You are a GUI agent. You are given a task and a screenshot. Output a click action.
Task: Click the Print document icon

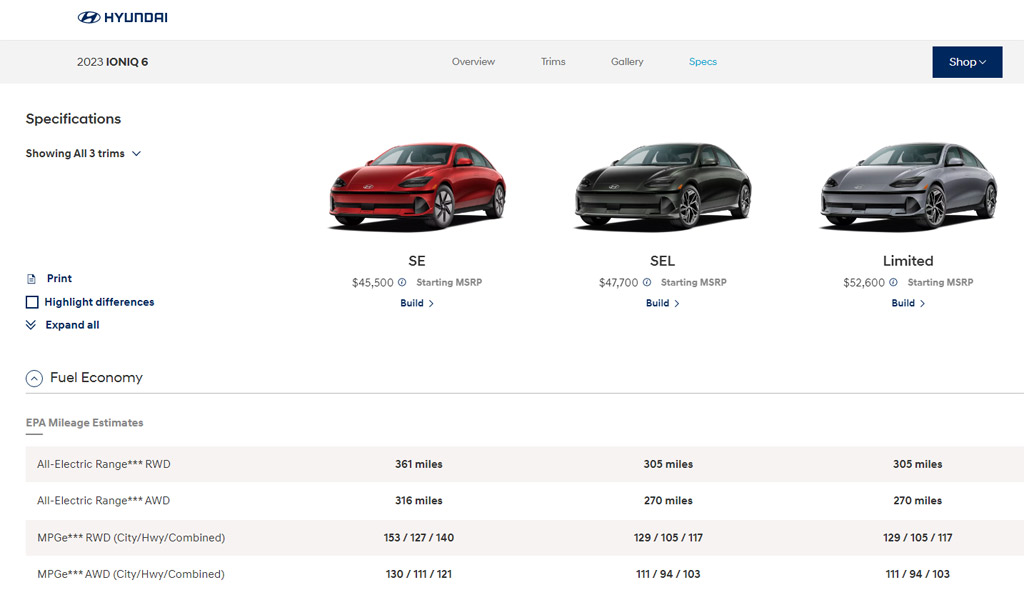[x=31, y=279]
